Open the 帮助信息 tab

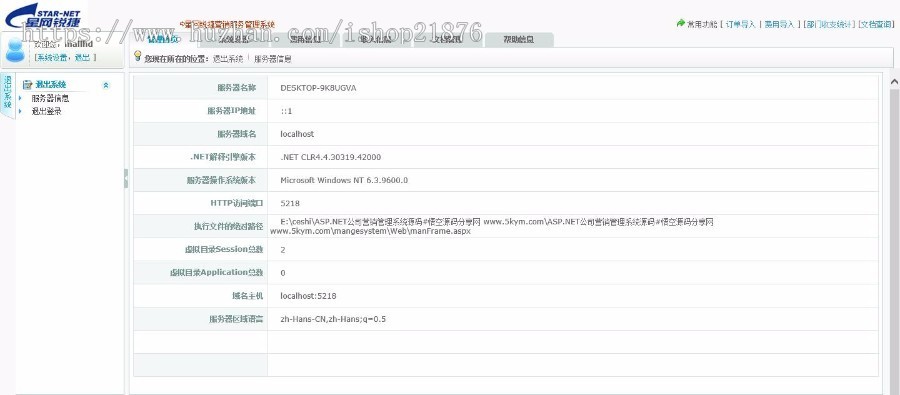pyautogui.click(x=519, y=40)
